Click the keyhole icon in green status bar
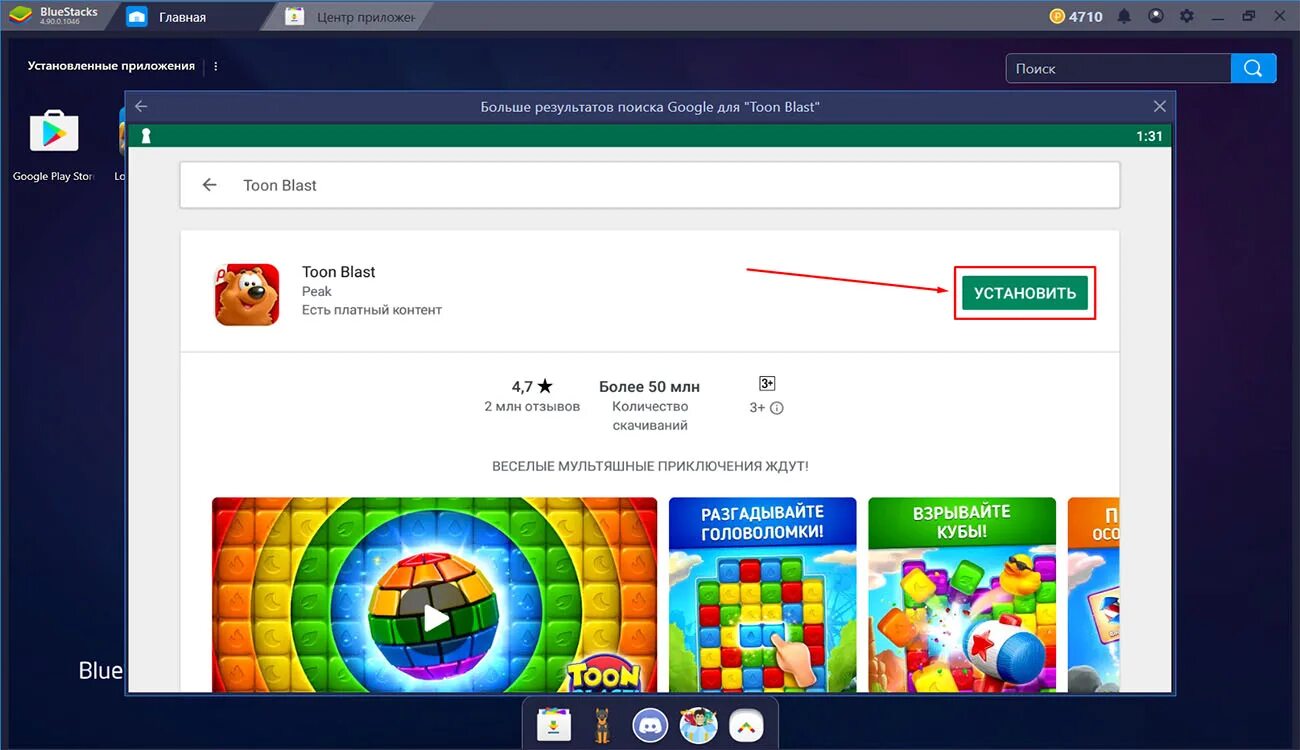Screen dimensions: 1300x750 point(145,136)
